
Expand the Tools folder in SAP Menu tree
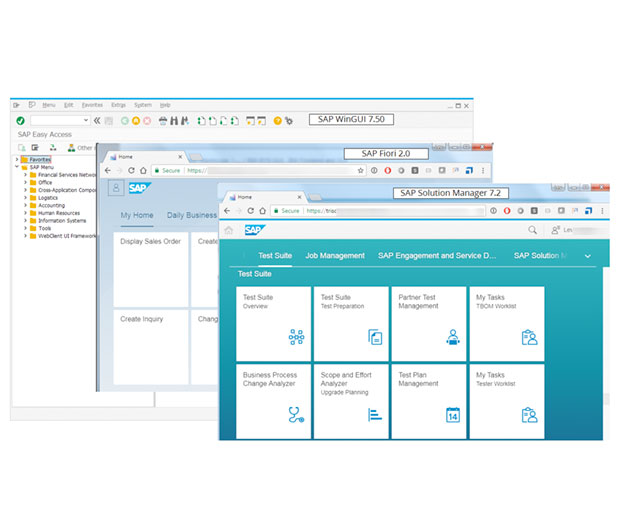coord(25,228)
